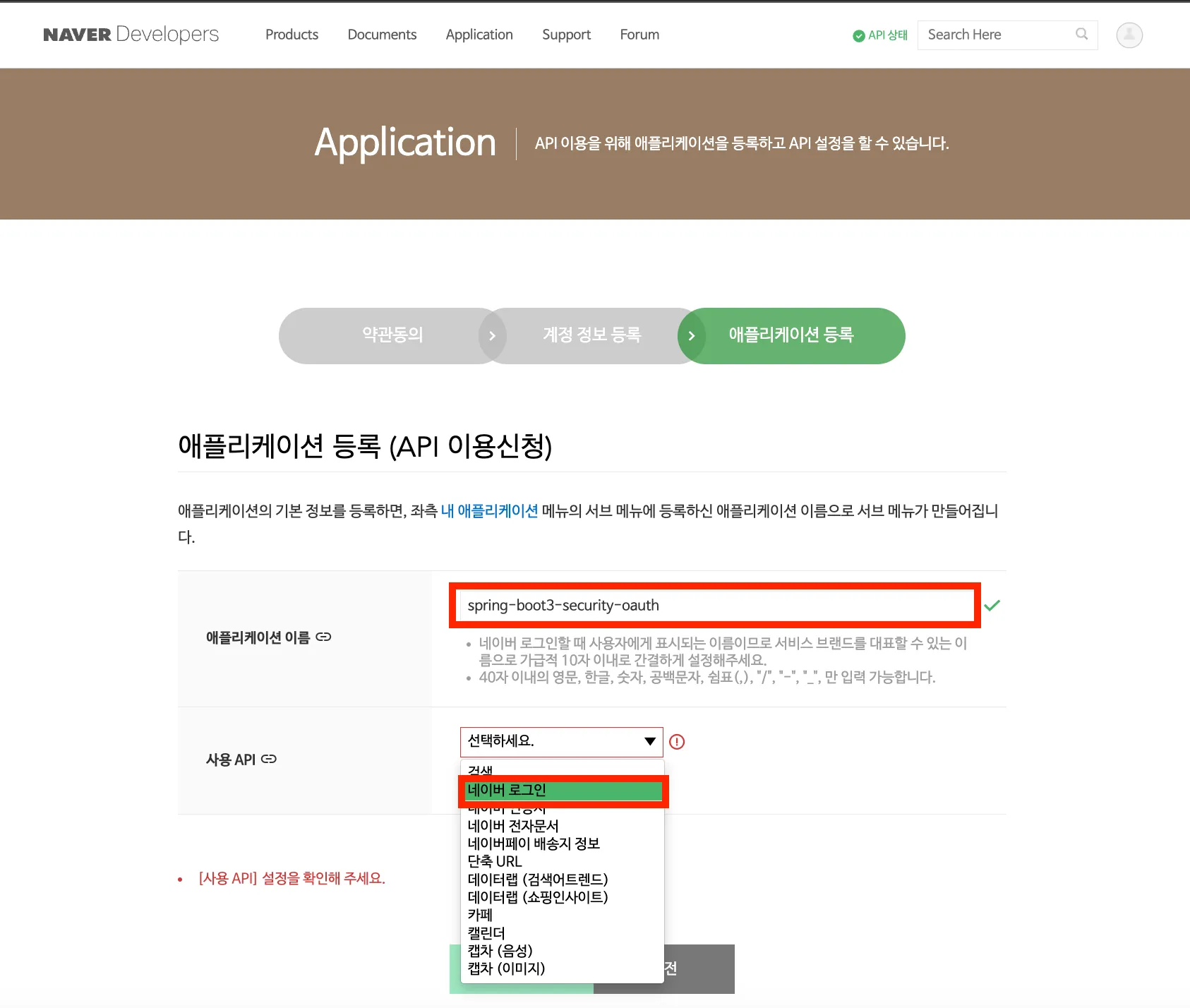Open the Application menu in navbar
1190x1008 pixels.
(479, 35)
